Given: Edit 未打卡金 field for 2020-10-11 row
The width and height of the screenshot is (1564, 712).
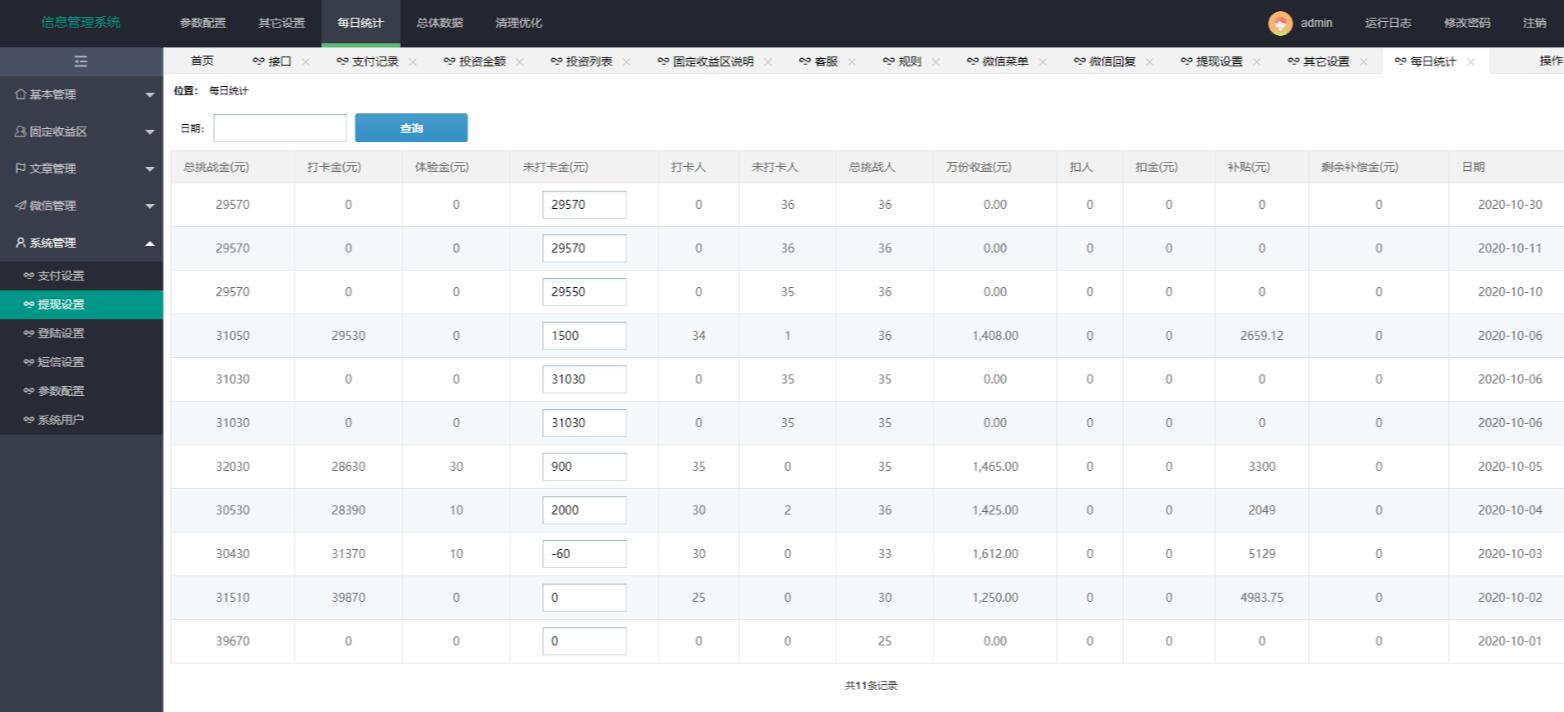Looking at the screenshot, I should pyautogui.click(x=584, y=248).
